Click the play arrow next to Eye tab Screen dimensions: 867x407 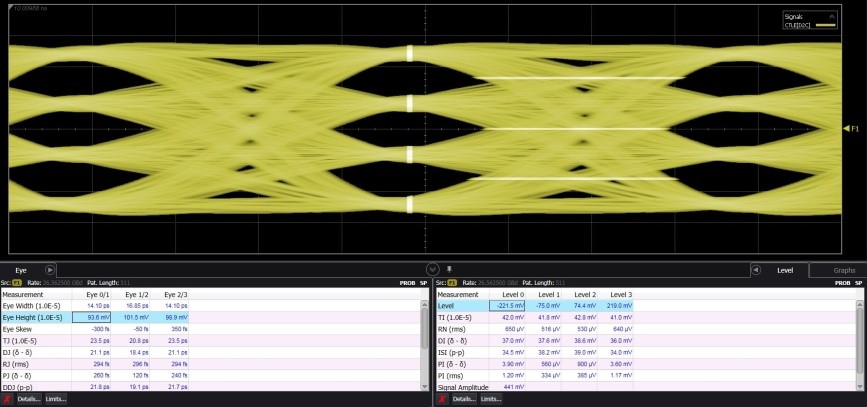[x=50, y=270]
